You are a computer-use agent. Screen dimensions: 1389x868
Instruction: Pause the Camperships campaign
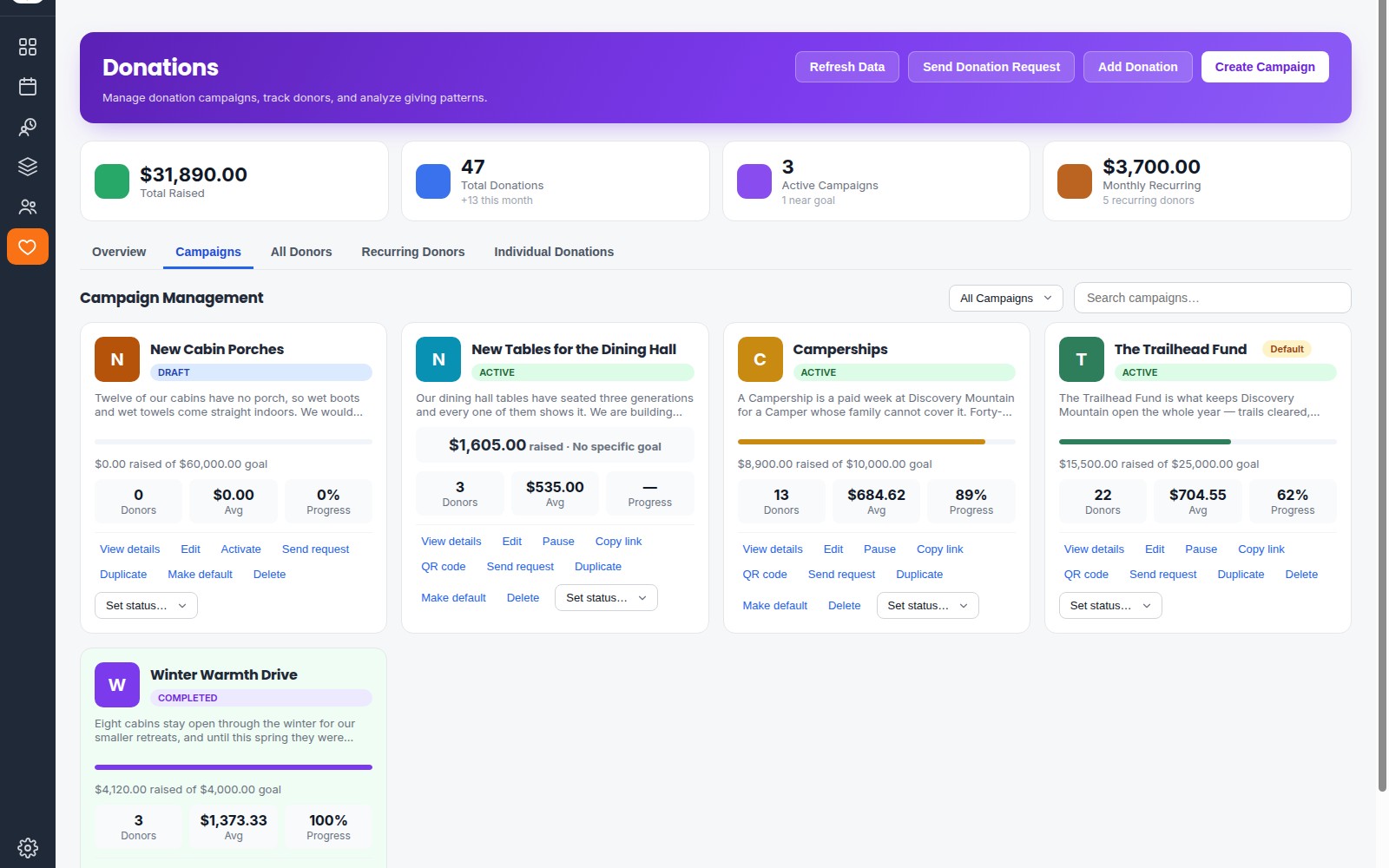point(879,549)
